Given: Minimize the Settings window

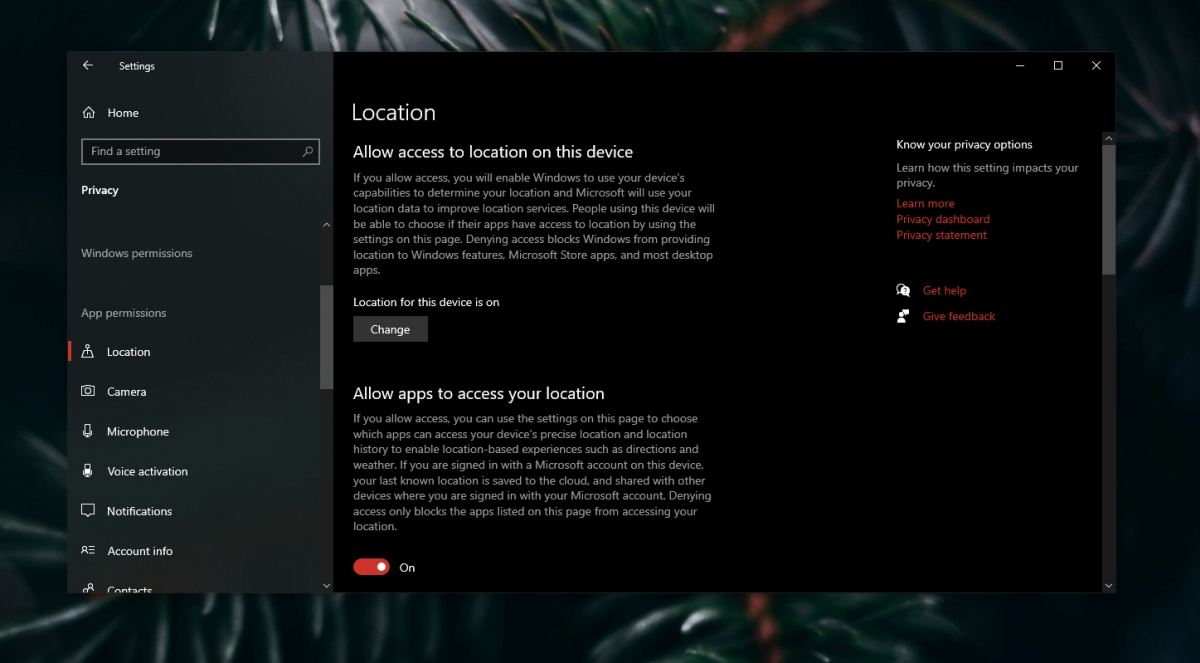Looking at the screenshot, I should 1019,66.
